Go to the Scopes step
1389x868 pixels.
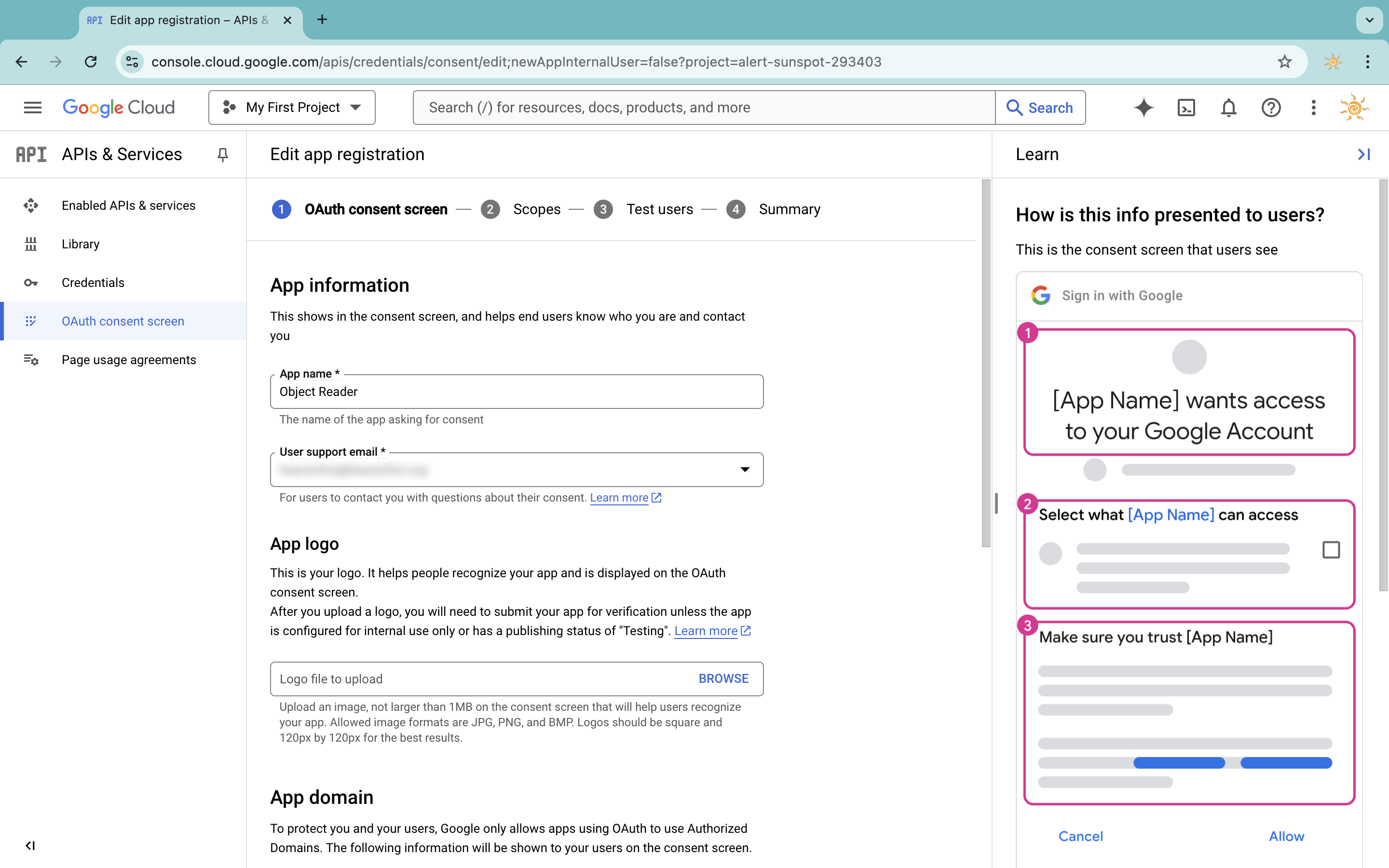537,209
